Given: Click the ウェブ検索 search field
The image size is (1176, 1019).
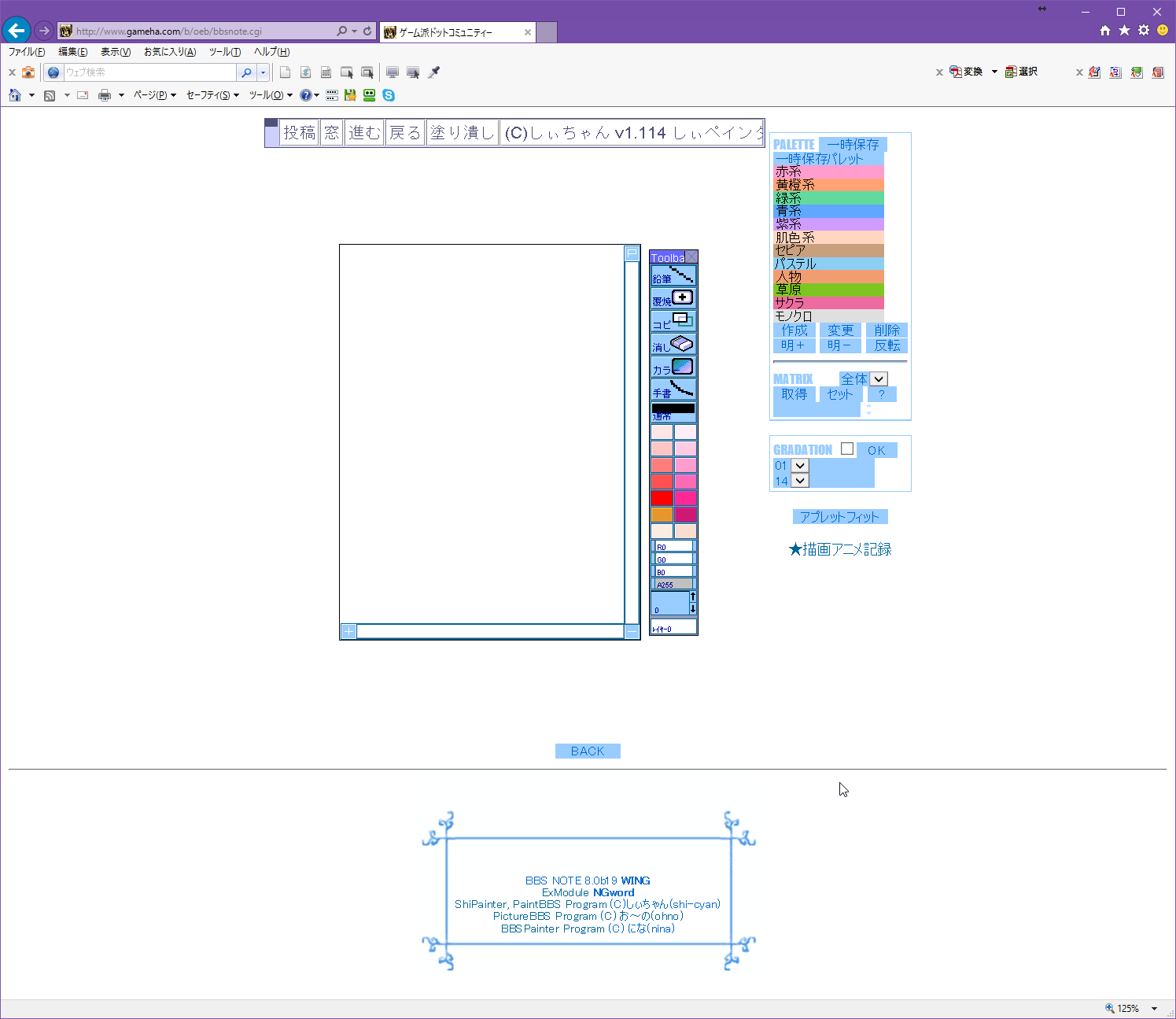Looking at the screenshot, I should coord(149,72).
